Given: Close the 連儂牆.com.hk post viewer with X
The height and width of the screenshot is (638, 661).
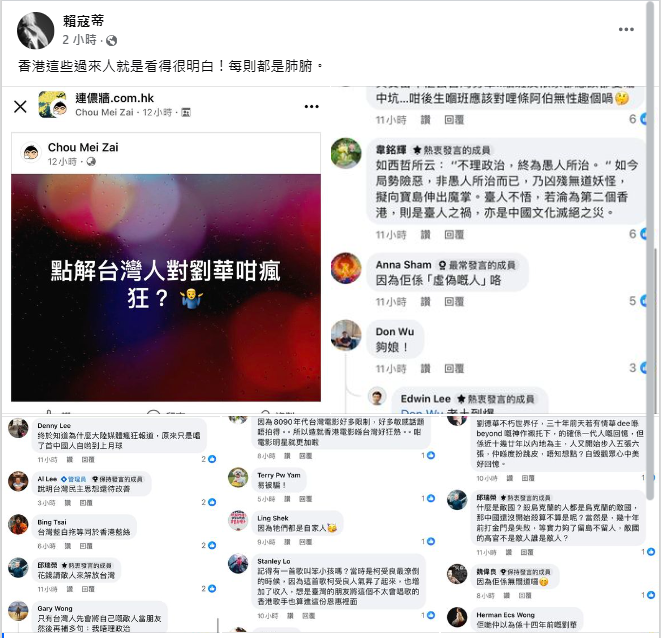Looking at the screenshot, I should [20, 106].
